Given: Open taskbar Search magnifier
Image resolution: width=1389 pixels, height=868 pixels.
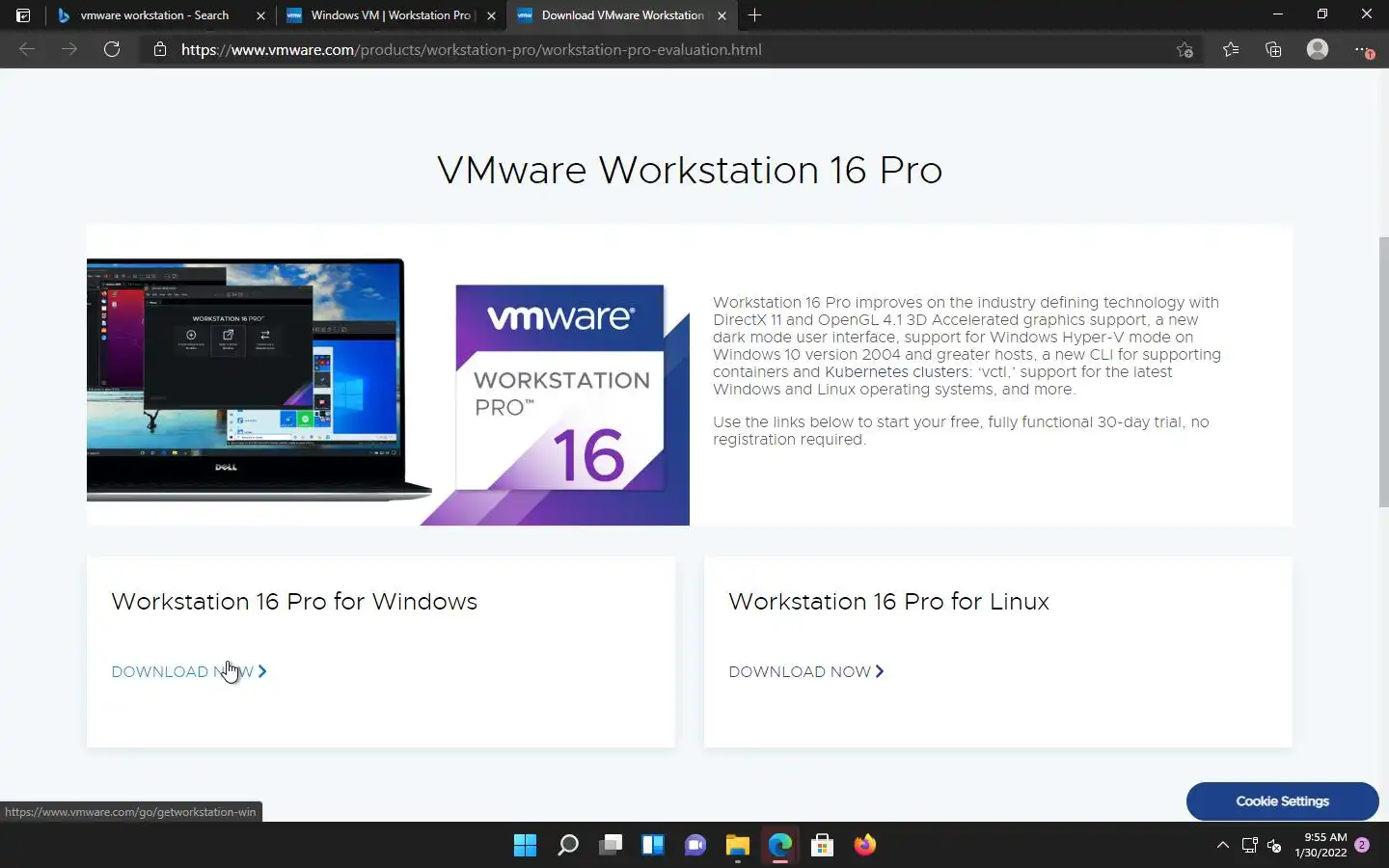Looking at the screenshot, I should [x=568, y=845].
